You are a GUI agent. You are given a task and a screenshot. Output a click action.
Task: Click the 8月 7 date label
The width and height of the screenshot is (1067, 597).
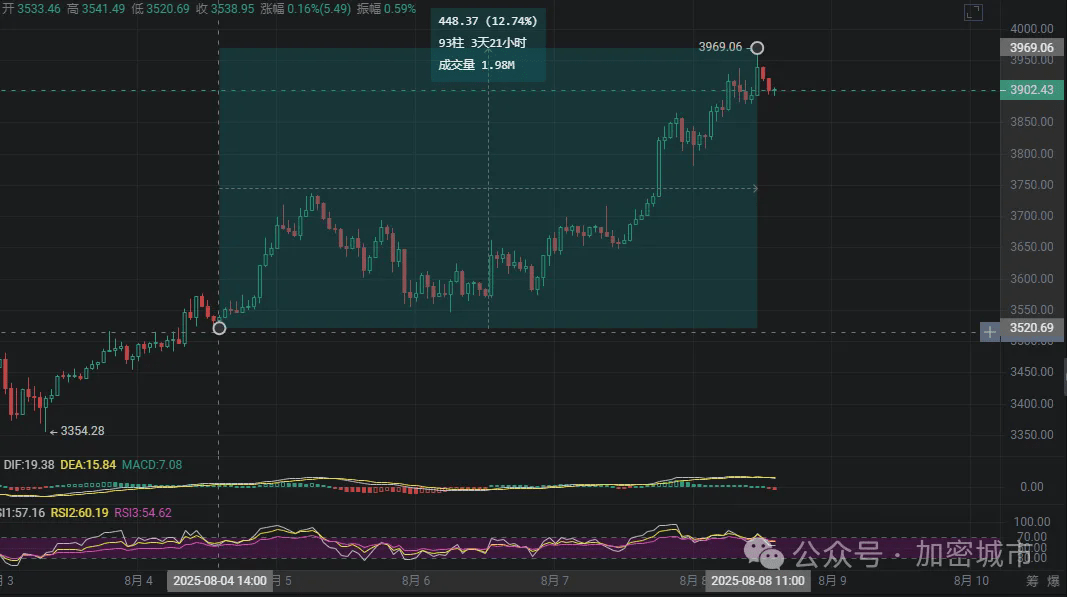point(555,581)
